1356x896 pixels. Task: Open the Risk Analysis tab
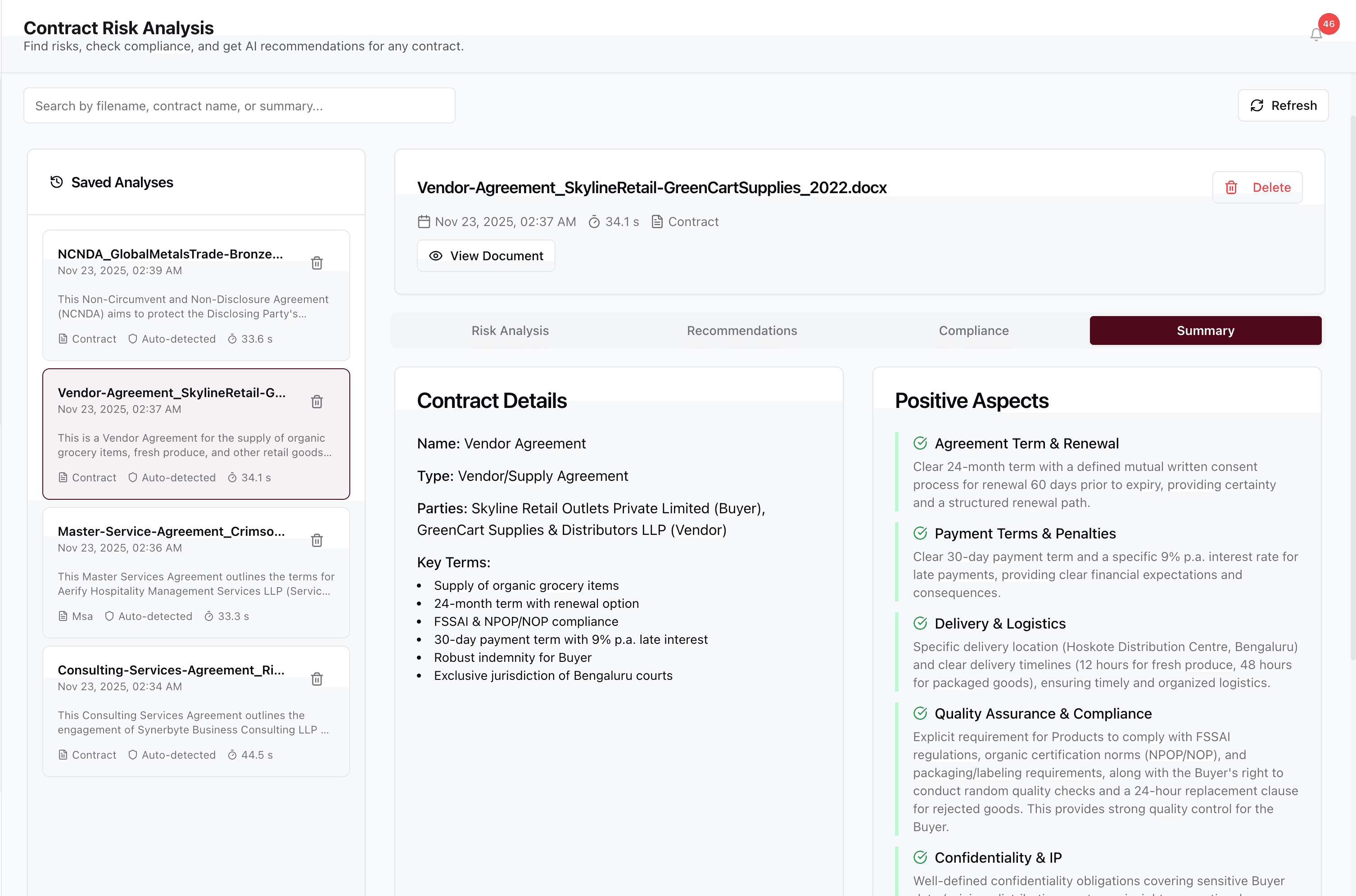[x=510, y=330]
